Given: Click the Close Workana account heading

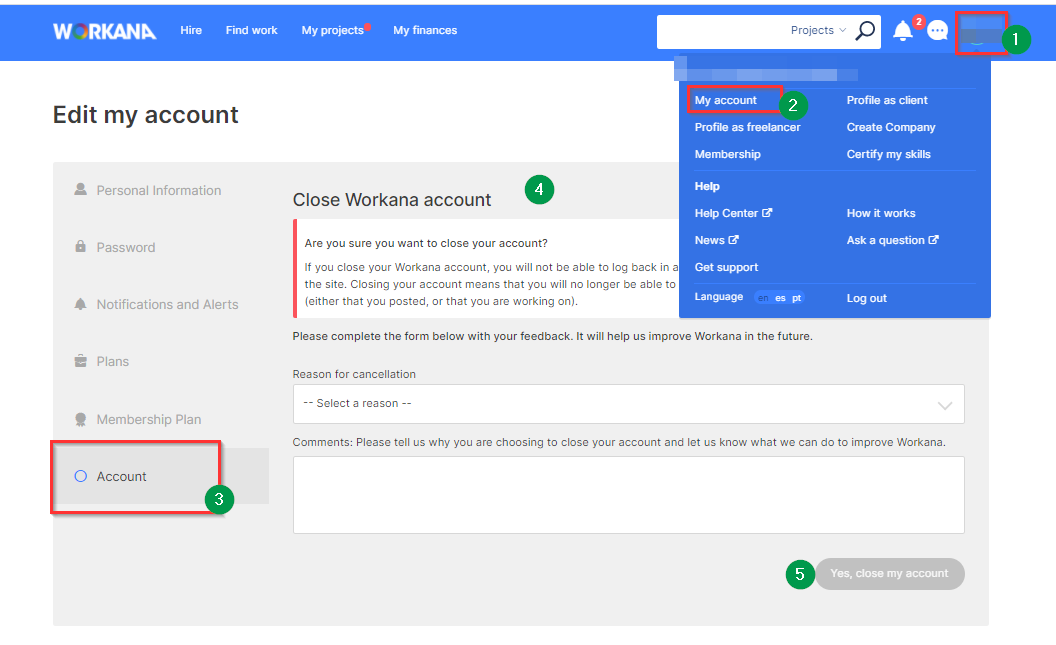Looking at the screenshot, I should point(392,200).
